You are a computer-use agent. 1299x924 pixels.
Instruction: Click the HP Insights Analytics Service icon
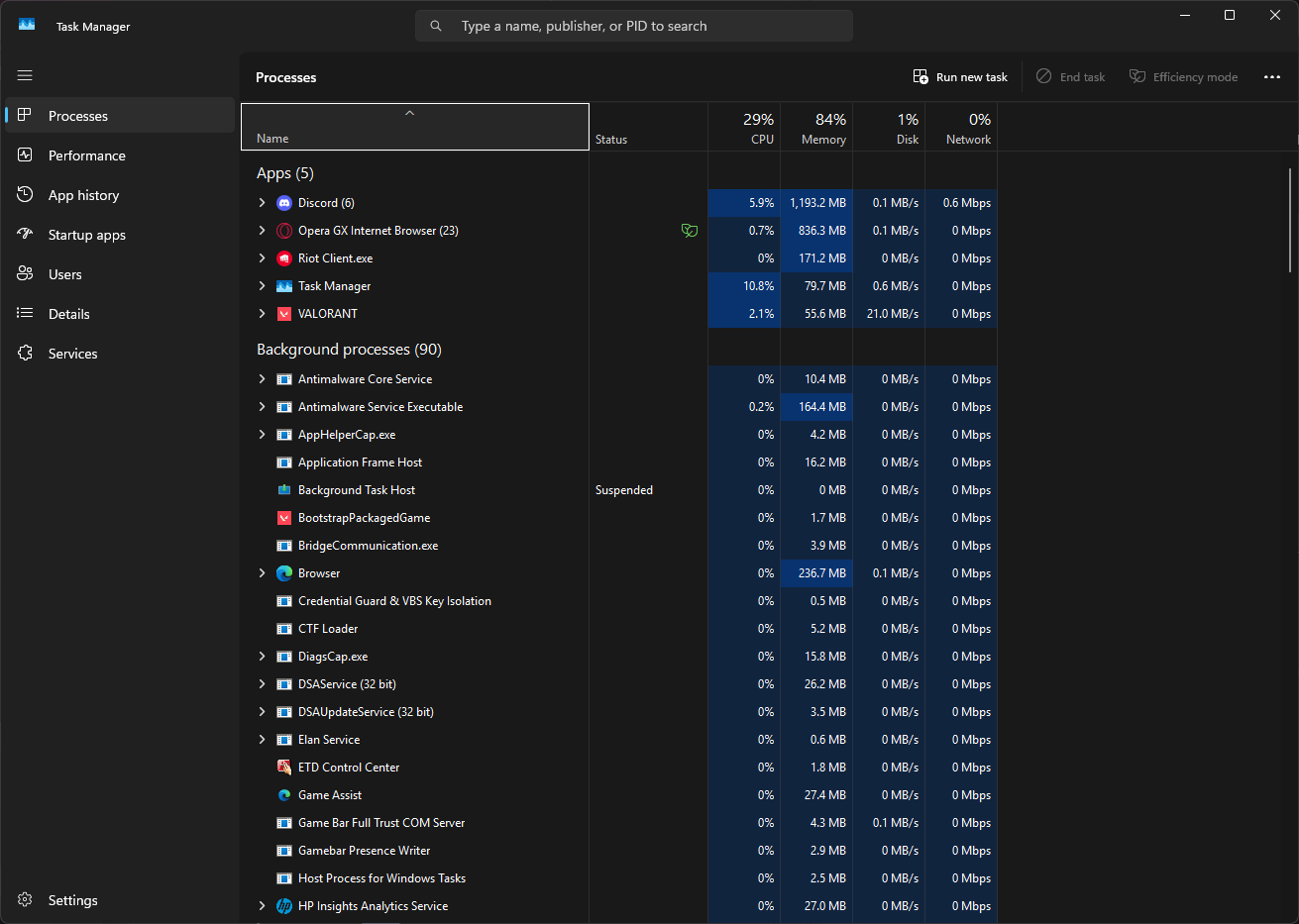click(x=284, y=906)
